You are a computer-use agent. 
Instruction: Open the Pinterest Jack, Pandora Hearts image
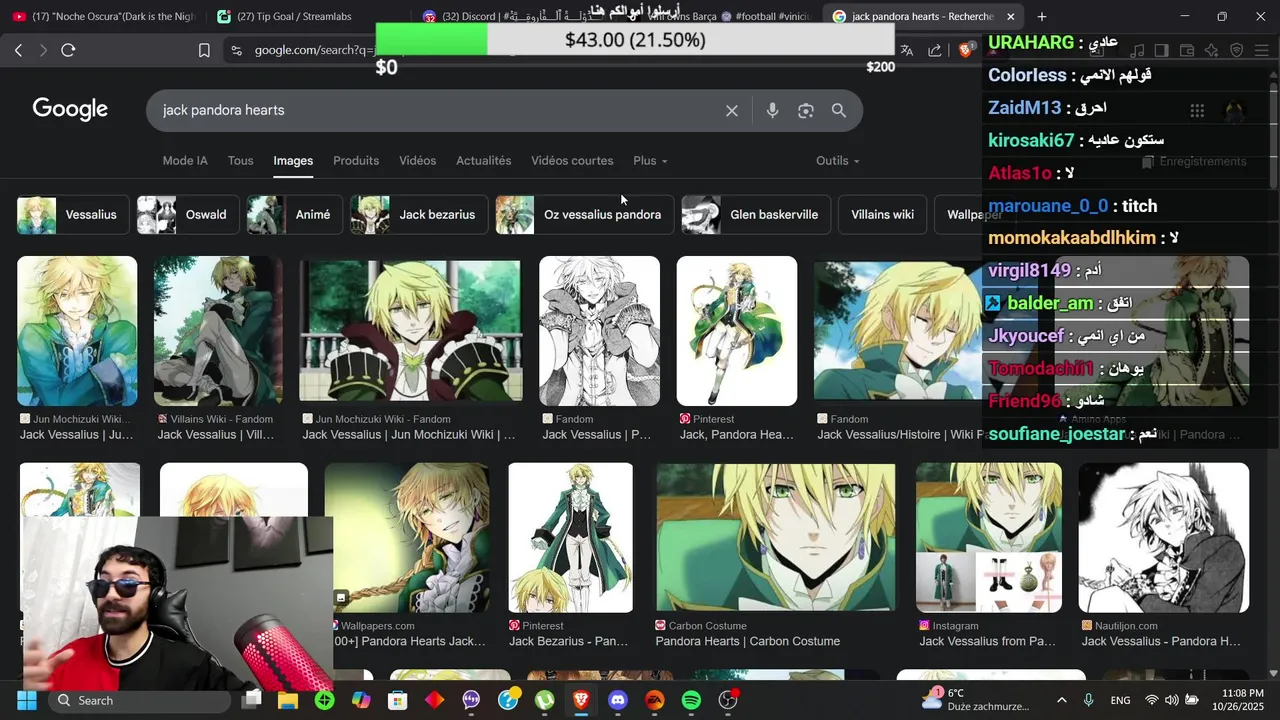pos(737,331)
